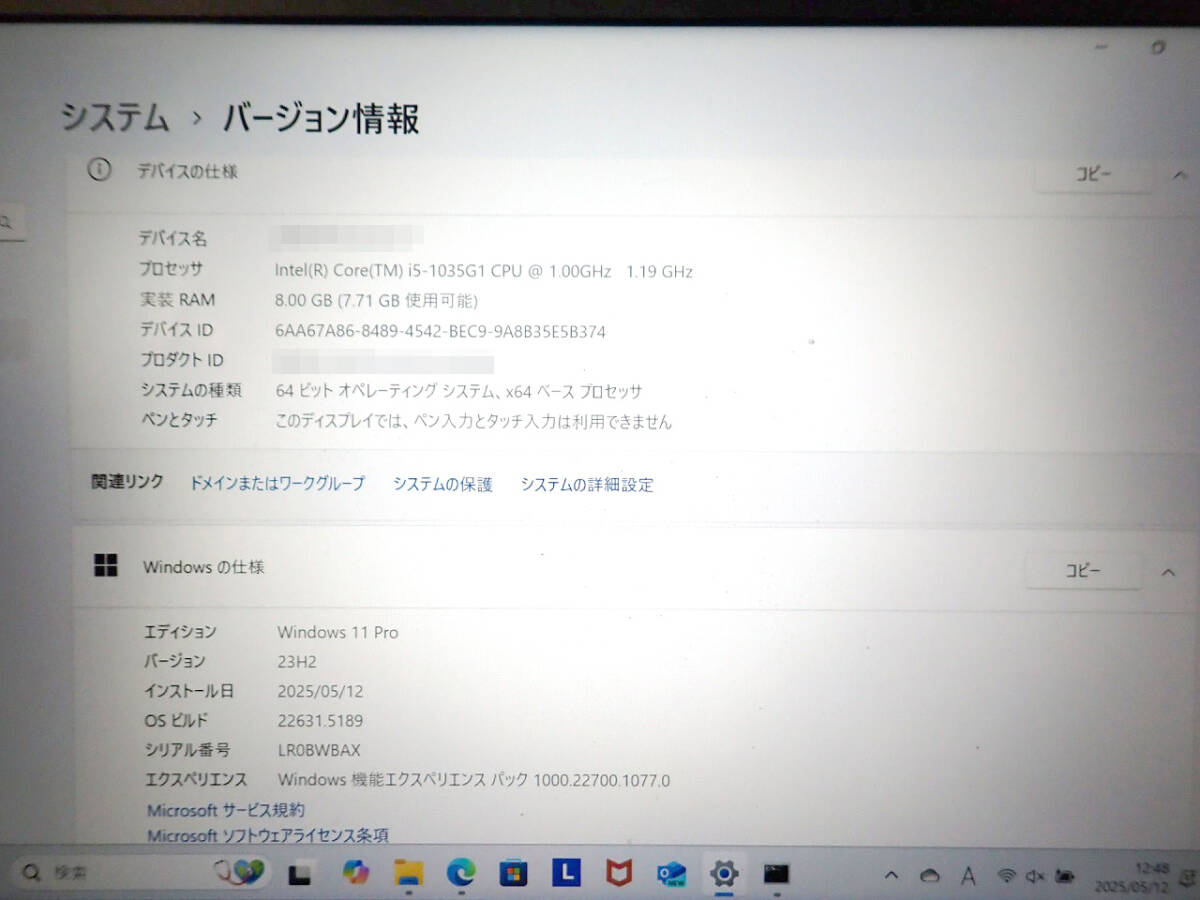Select the OS build value 22631.5189
Viewport: 1200px width, 900px height.
(320, 720)
